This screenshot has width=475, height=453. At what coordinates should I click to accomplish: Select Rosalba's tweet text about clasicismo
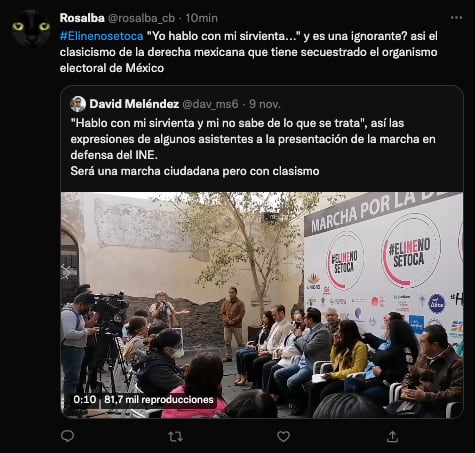pyautogui.click(x=249, y=52)
